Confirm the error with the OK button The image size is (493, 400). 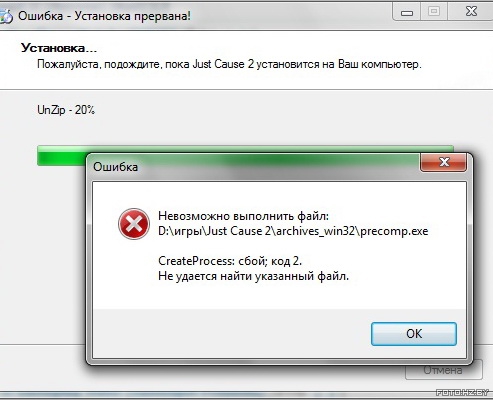414,334
